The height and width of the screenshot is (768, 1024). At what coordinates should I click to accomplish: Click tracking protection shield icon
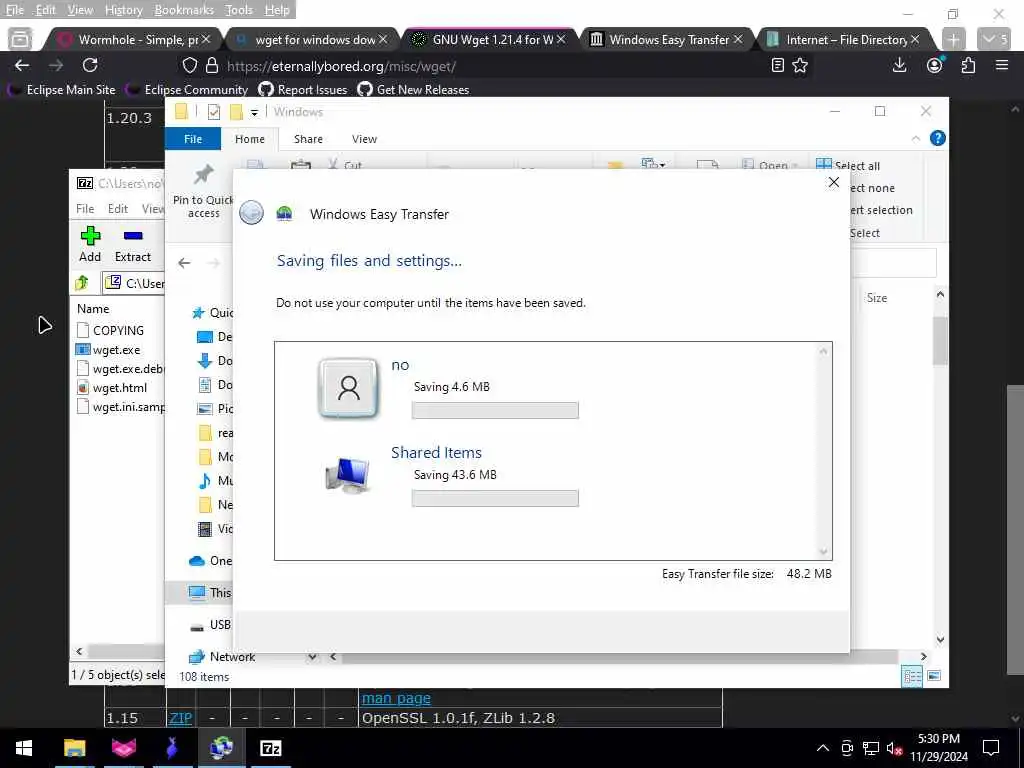click(189, 65)
